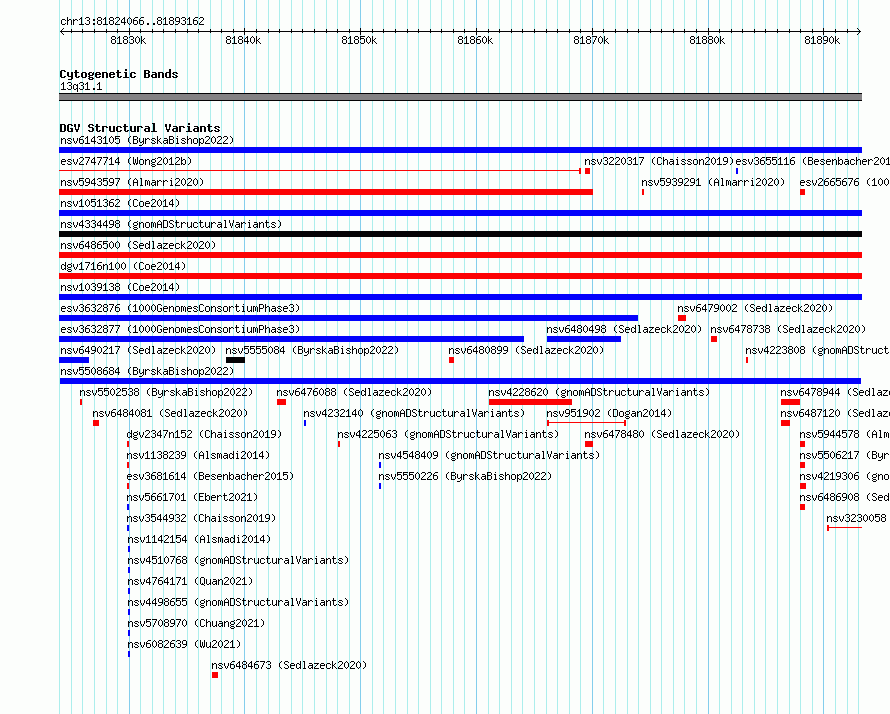Select the red bar under nsv4228620
This screenshot has width=890, height=714.
tap(530, 402)
